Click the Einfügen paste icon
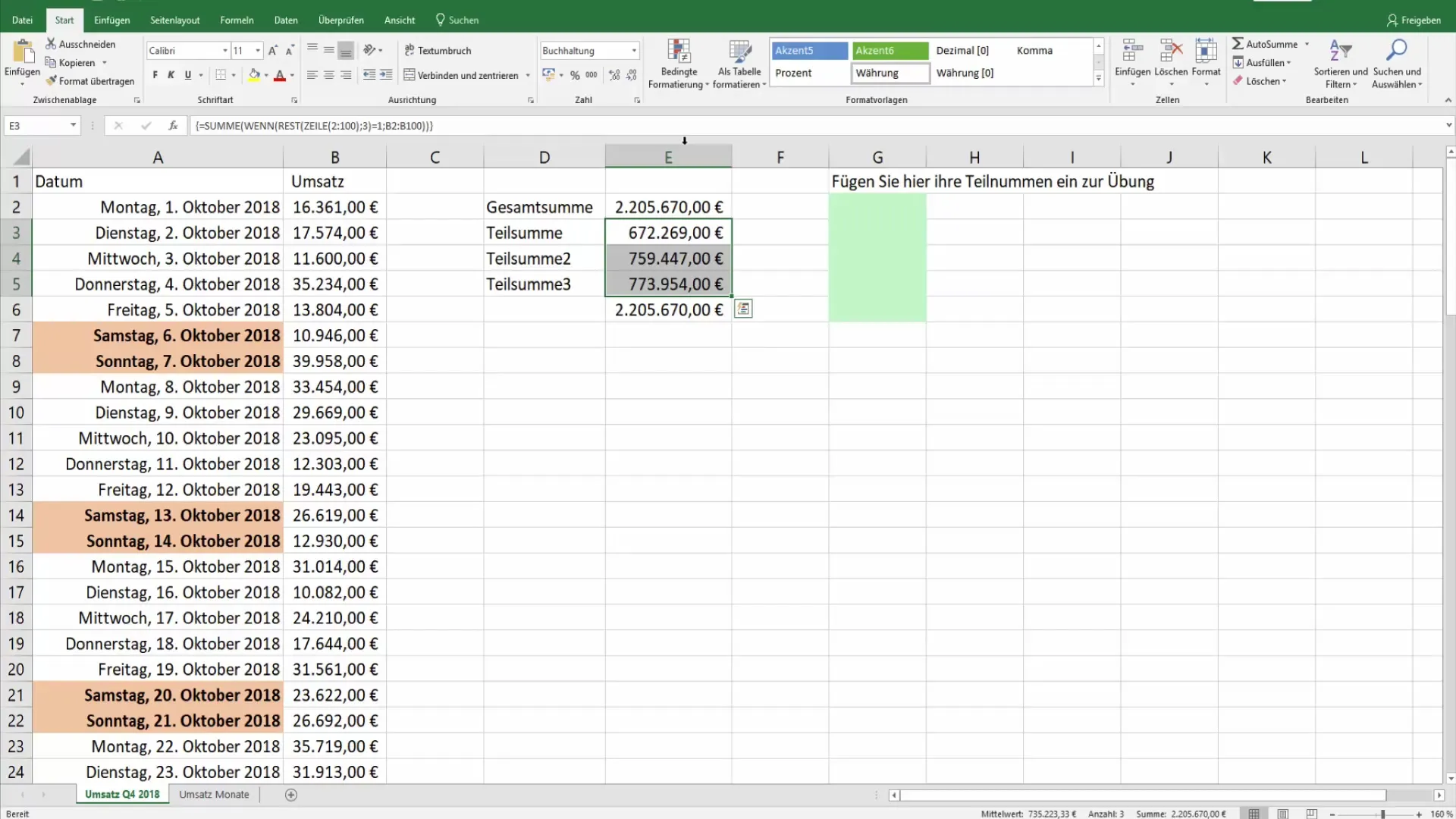Image resolution: width=1456 pixels, height=819 pixels. coord(23,52)
